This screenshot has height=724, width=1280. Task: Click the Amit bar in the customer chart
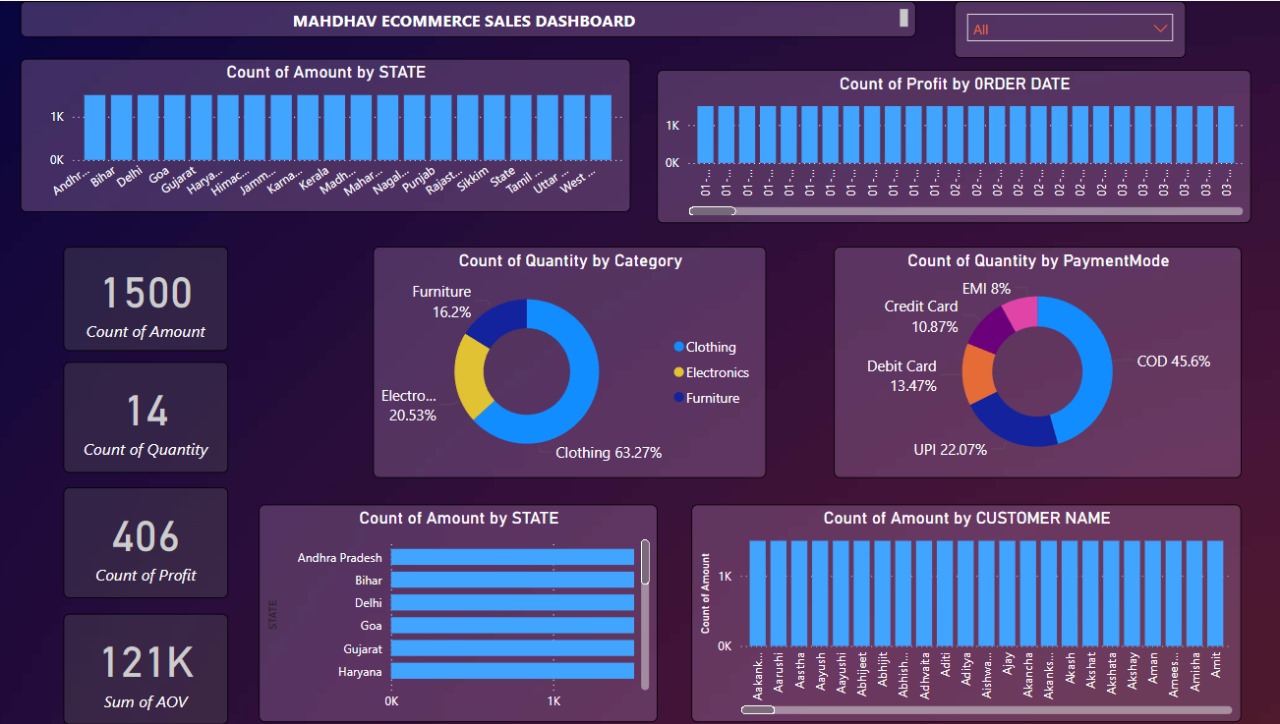(x=1215, y=593)
